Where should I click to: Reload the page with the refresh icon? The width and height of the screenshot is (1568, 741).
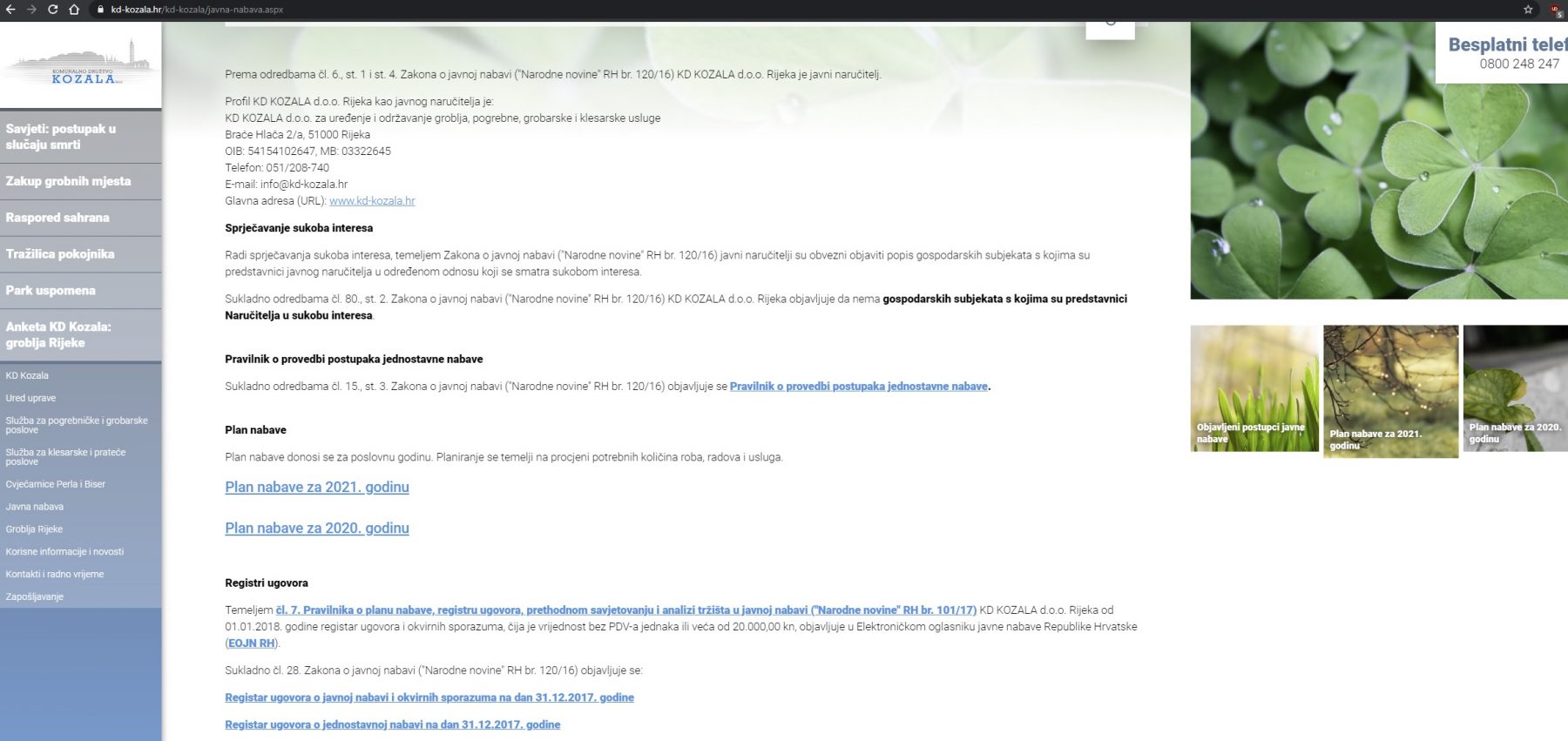[52, 10]
